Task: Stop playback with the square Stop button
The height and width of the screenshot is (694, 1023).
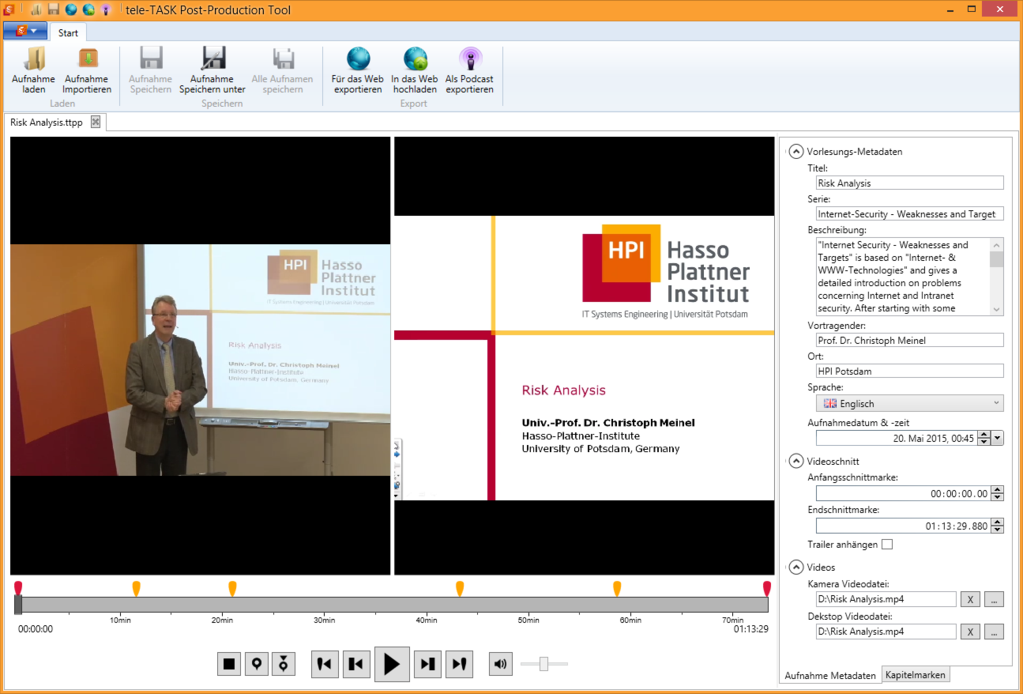Action: click(x=229, y=663)
